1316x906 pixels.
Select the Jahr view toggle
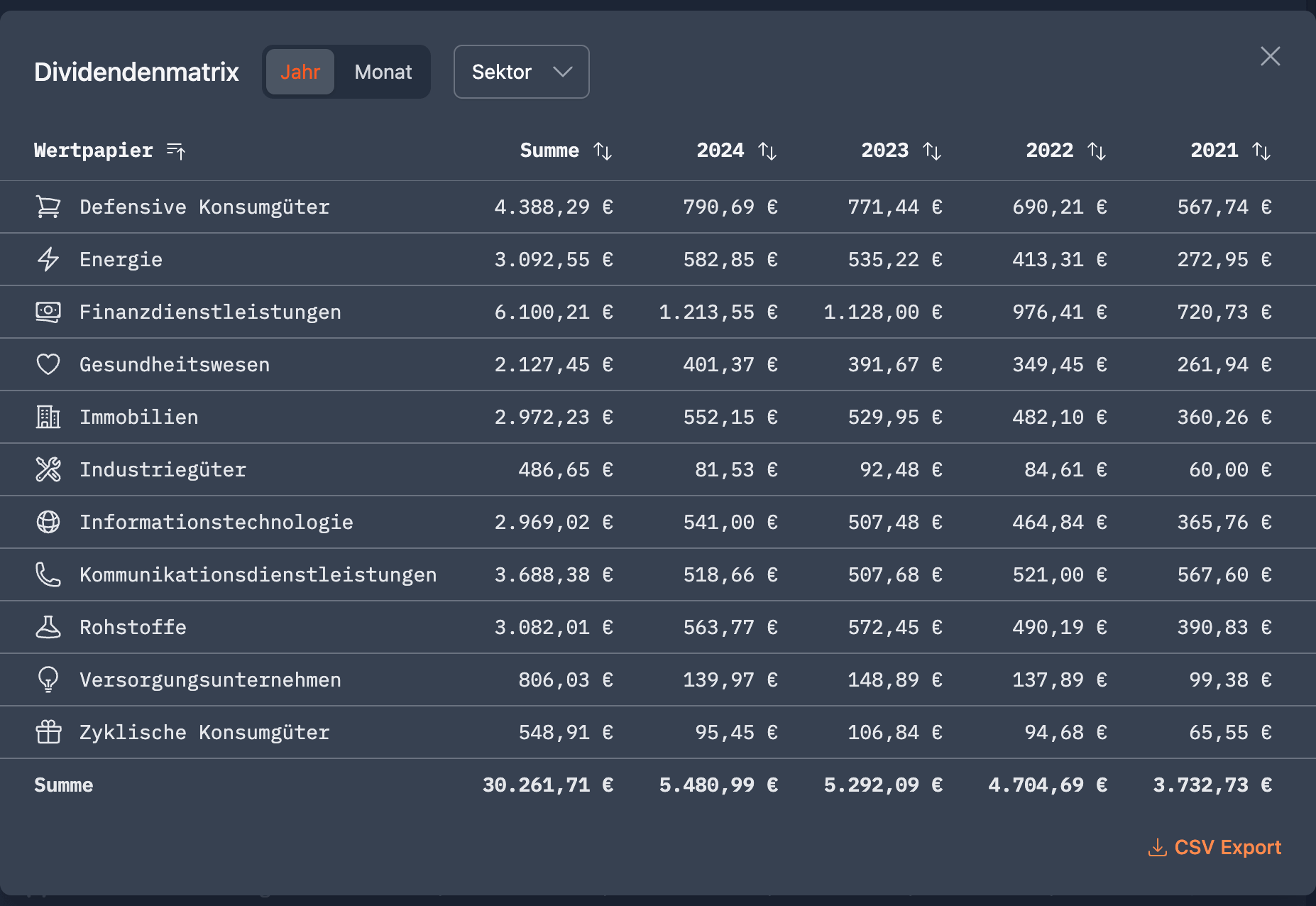300,72
